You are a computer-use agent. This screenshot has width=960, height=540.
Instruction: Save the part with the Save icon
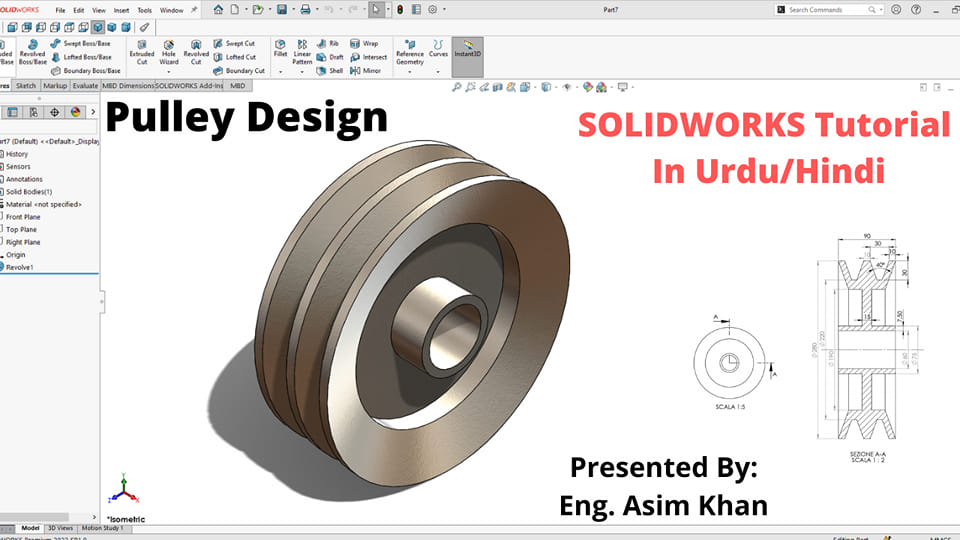pyautogui.click(x=282, y=10)
